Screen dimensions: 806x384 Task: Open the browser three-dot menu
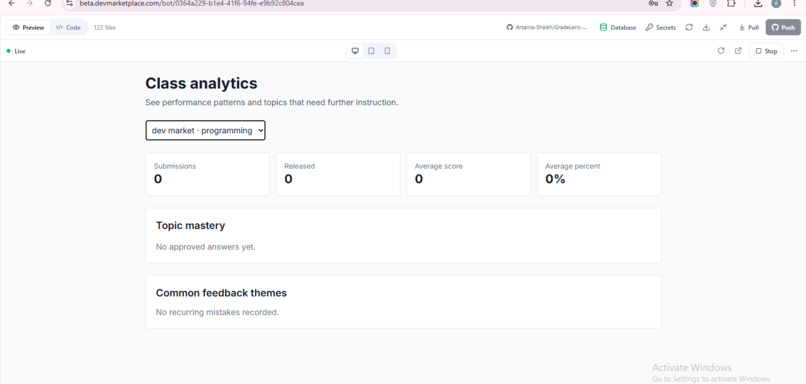click(795, 3)
